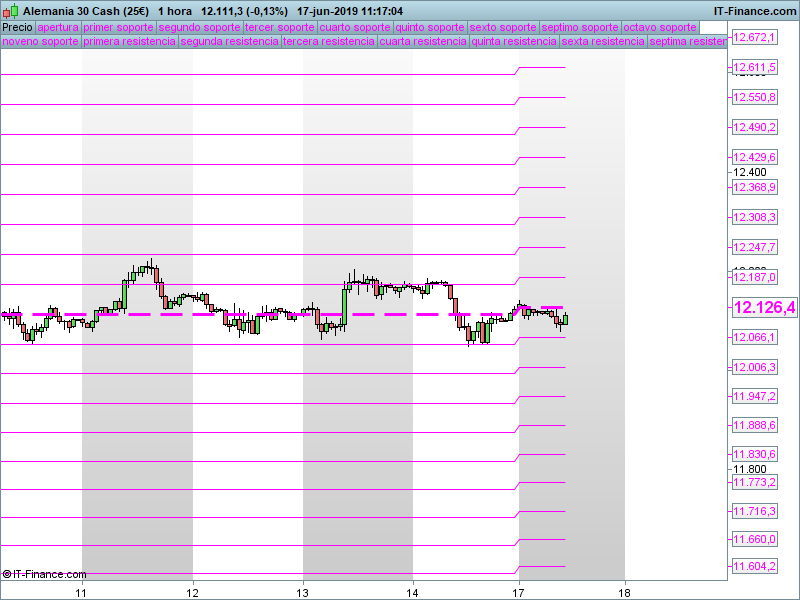Click the 'segundo soporte' legend label
The height and width of the screenshot is (600, 800).
tap(199, 27)
